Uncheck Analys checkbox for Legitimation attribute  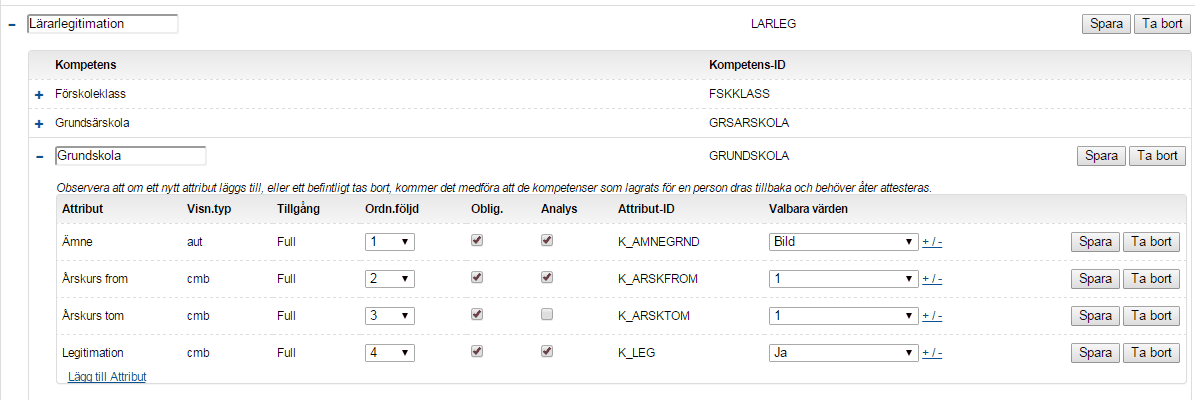tap(547, 352)
